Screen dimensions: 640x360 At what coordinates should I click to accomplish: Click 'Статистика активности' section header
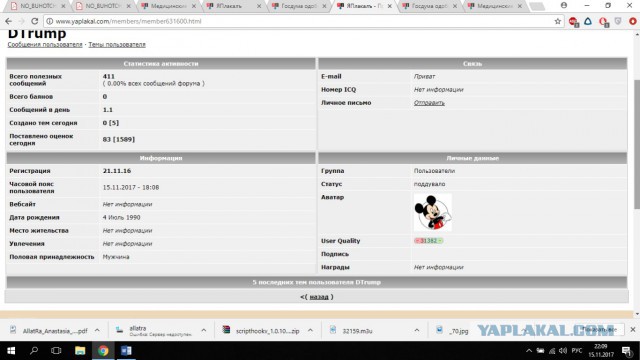pyautogui.click(x=161, y=64)
